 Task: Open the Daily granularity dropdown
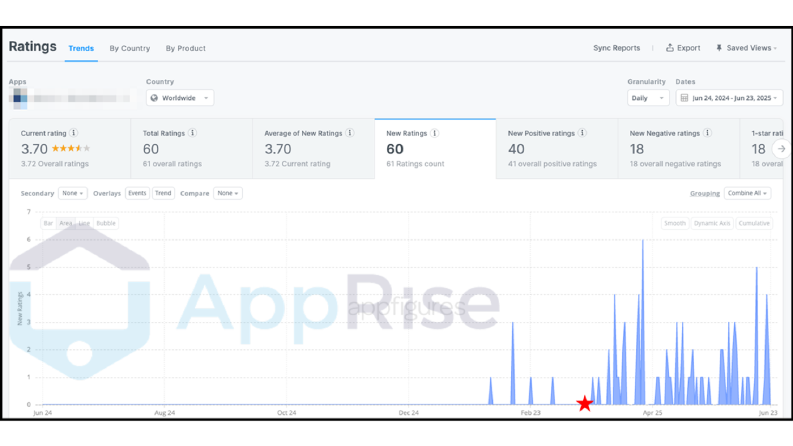click(x=648, y=98)
